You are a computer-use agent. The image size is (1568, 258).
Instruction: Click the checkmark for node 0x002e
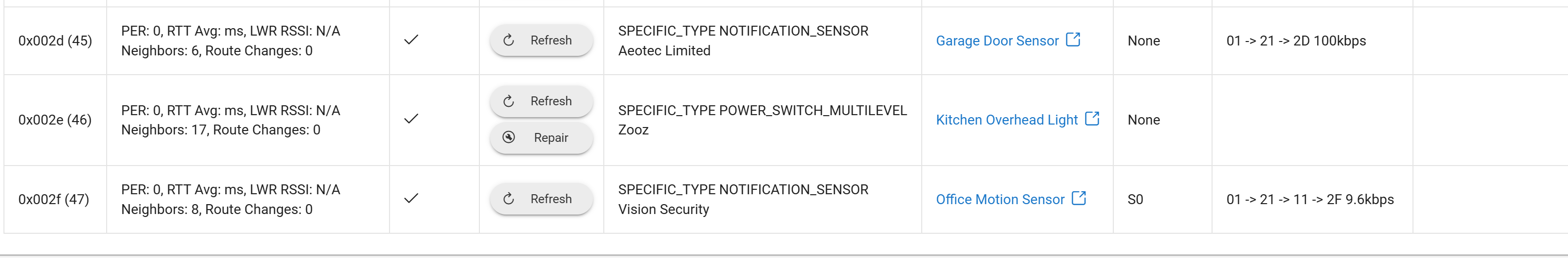point(411,120)
